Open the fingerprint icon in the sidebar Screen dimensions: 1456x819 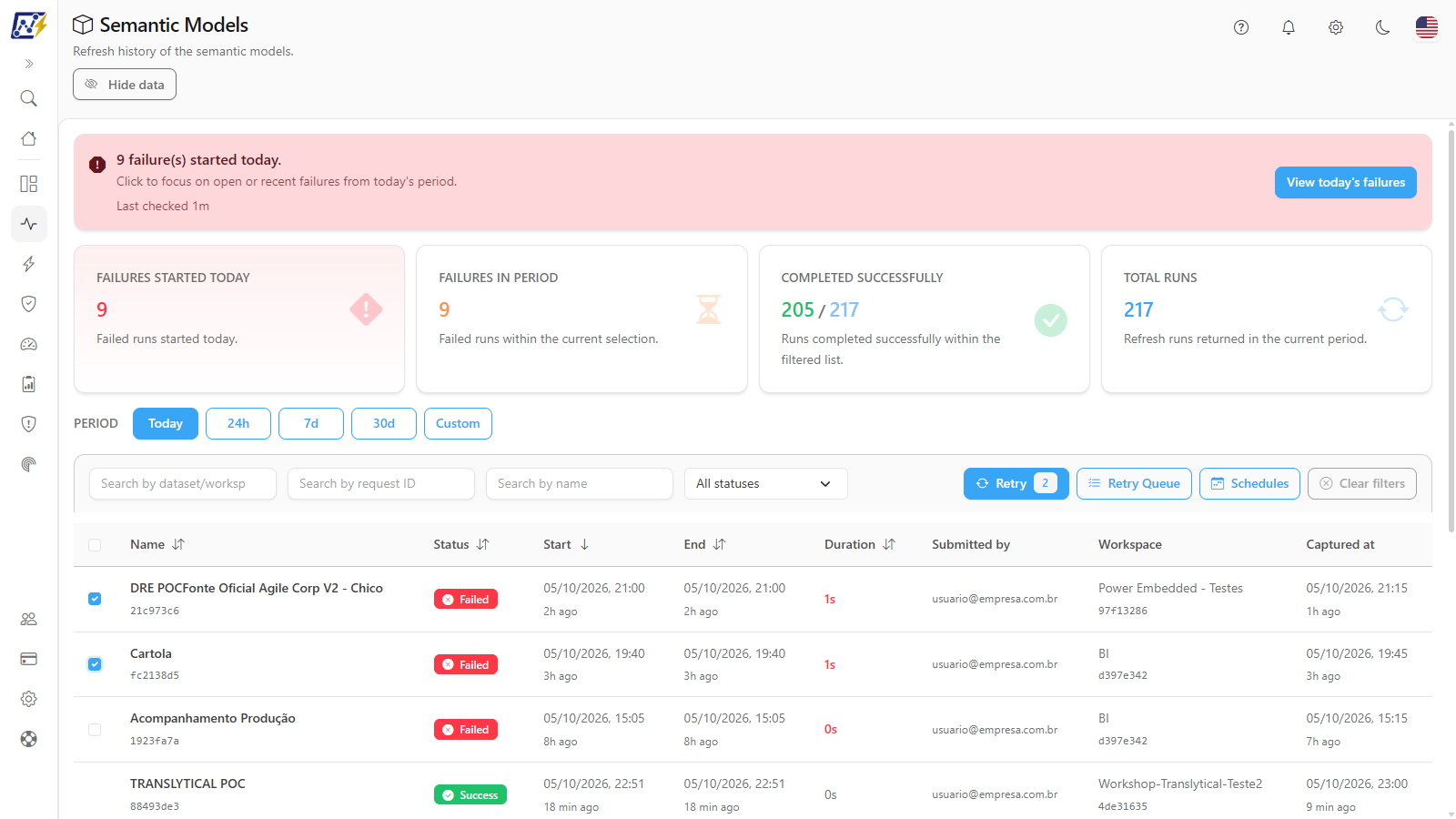(29, 464)
